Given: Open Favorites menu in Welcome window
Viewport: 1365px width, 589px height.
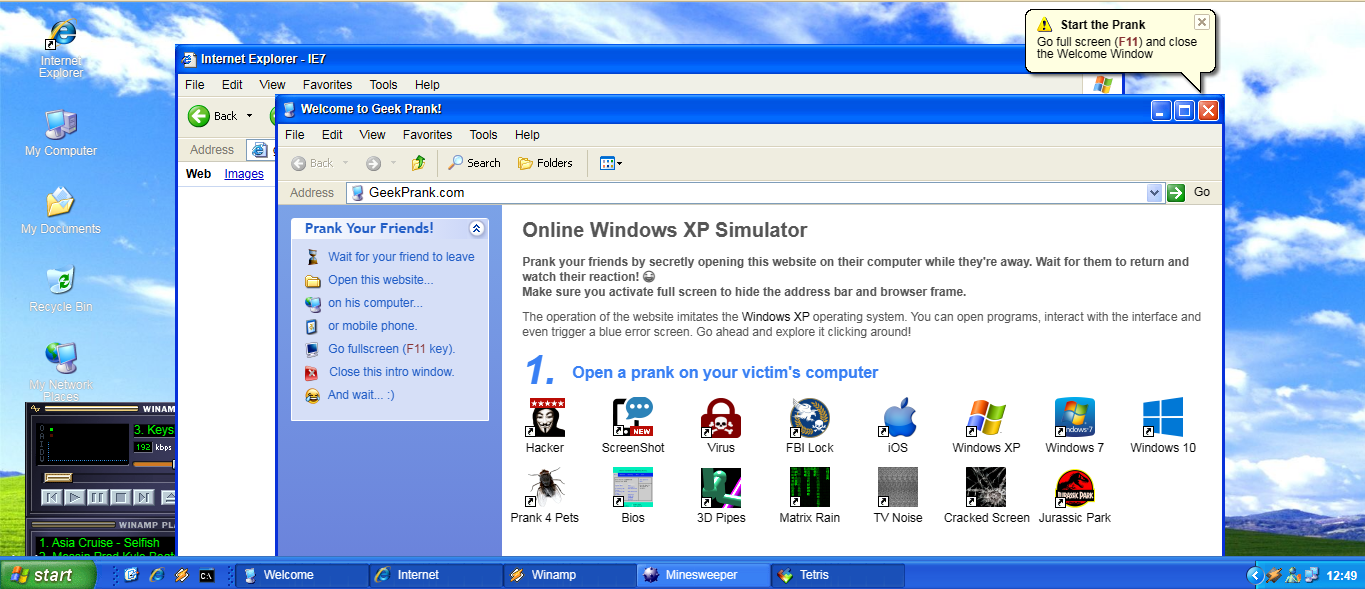Looking at the screenshot, I should point(428,135).
